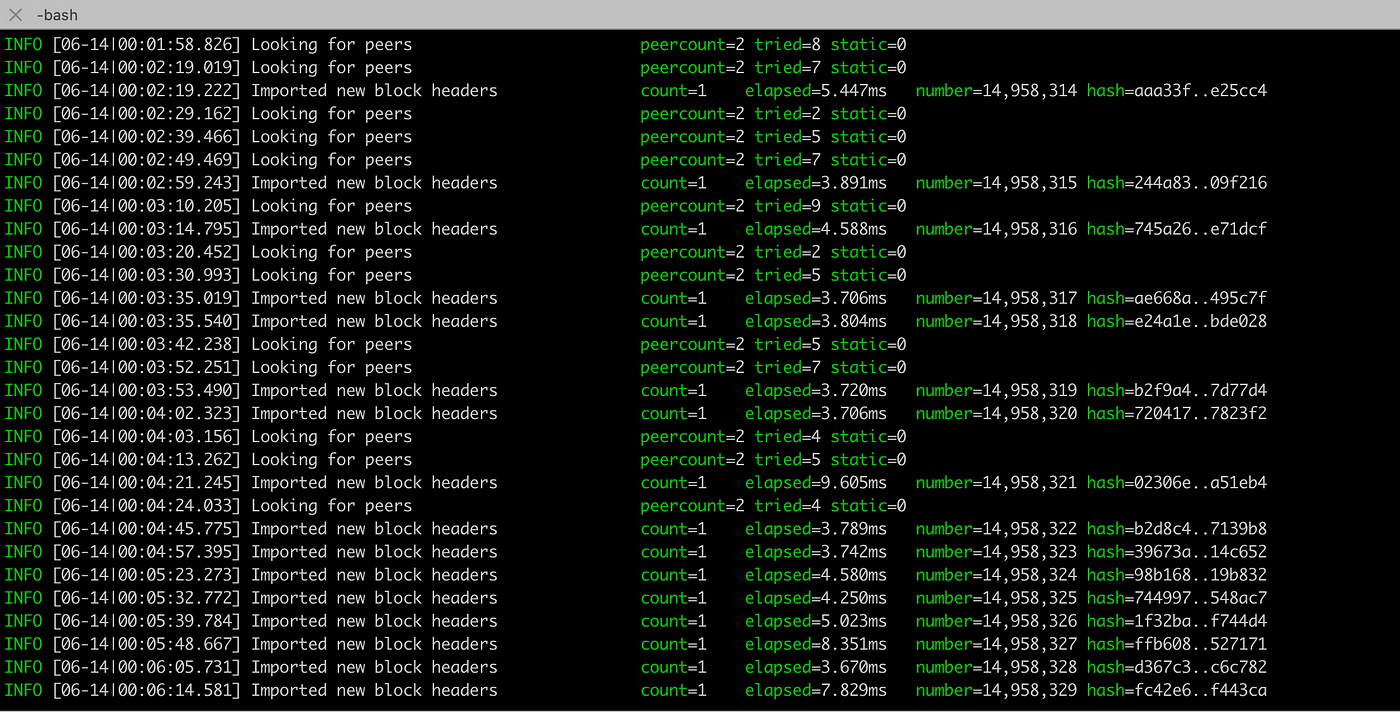The image size is (1400, 712).
Task: Click timestamp 06-14|00:02:49.469
Action: [146, 160]
